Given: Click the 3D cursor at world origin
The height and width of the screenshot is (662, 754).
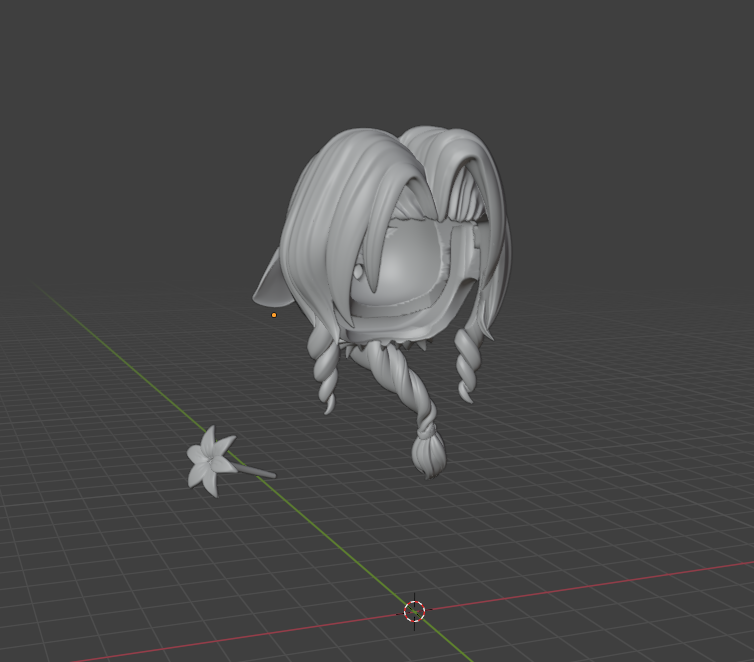Looking at the screenshot, I should 414,610.
